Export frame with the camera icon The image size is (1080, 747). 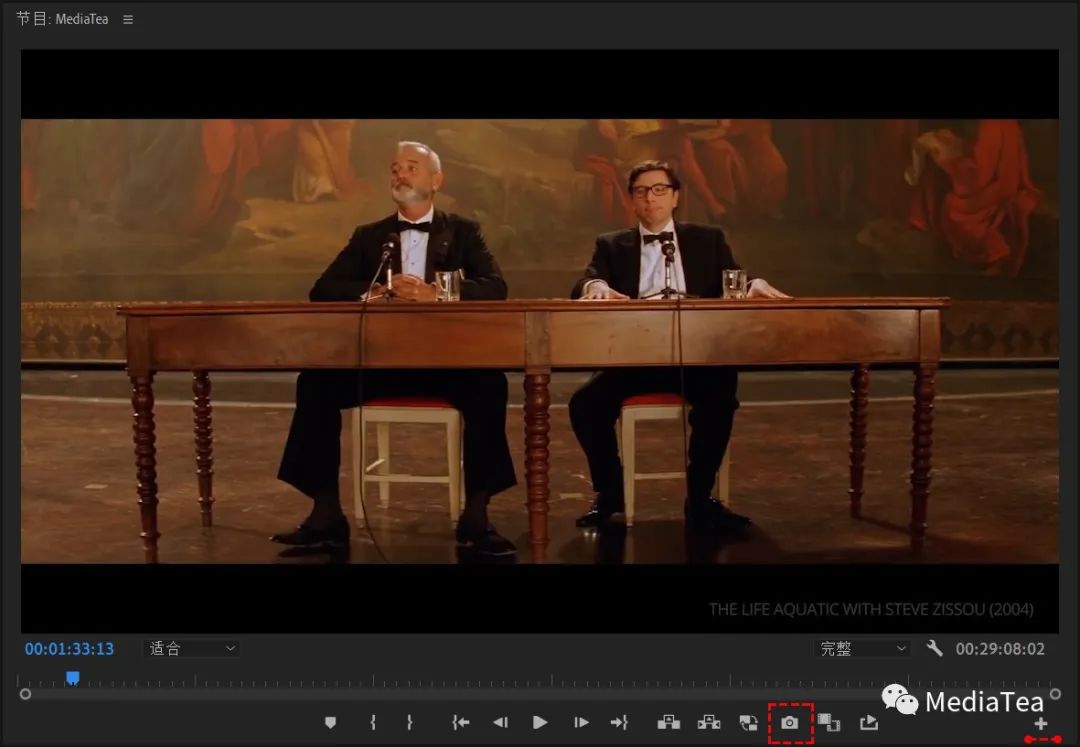(790, 723)
